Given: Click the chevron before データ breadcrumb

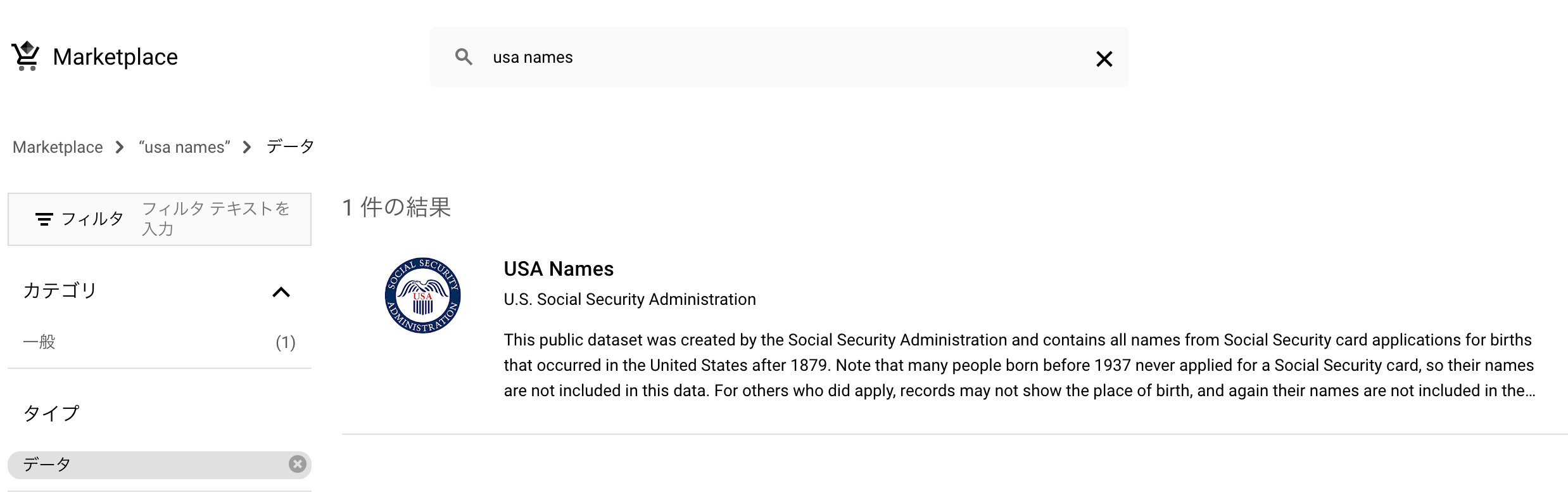Looking at the screenshot, I should pyautogui.click(x=247, y=147).
